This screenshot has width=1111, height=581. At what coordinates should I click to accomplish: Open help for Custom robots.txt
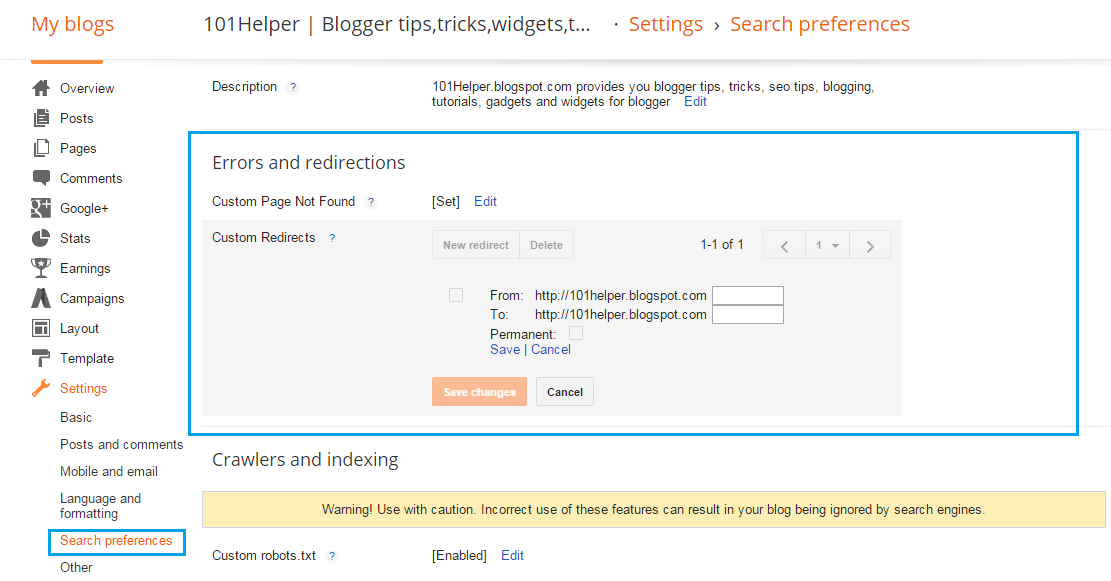(x=332, y=556)
